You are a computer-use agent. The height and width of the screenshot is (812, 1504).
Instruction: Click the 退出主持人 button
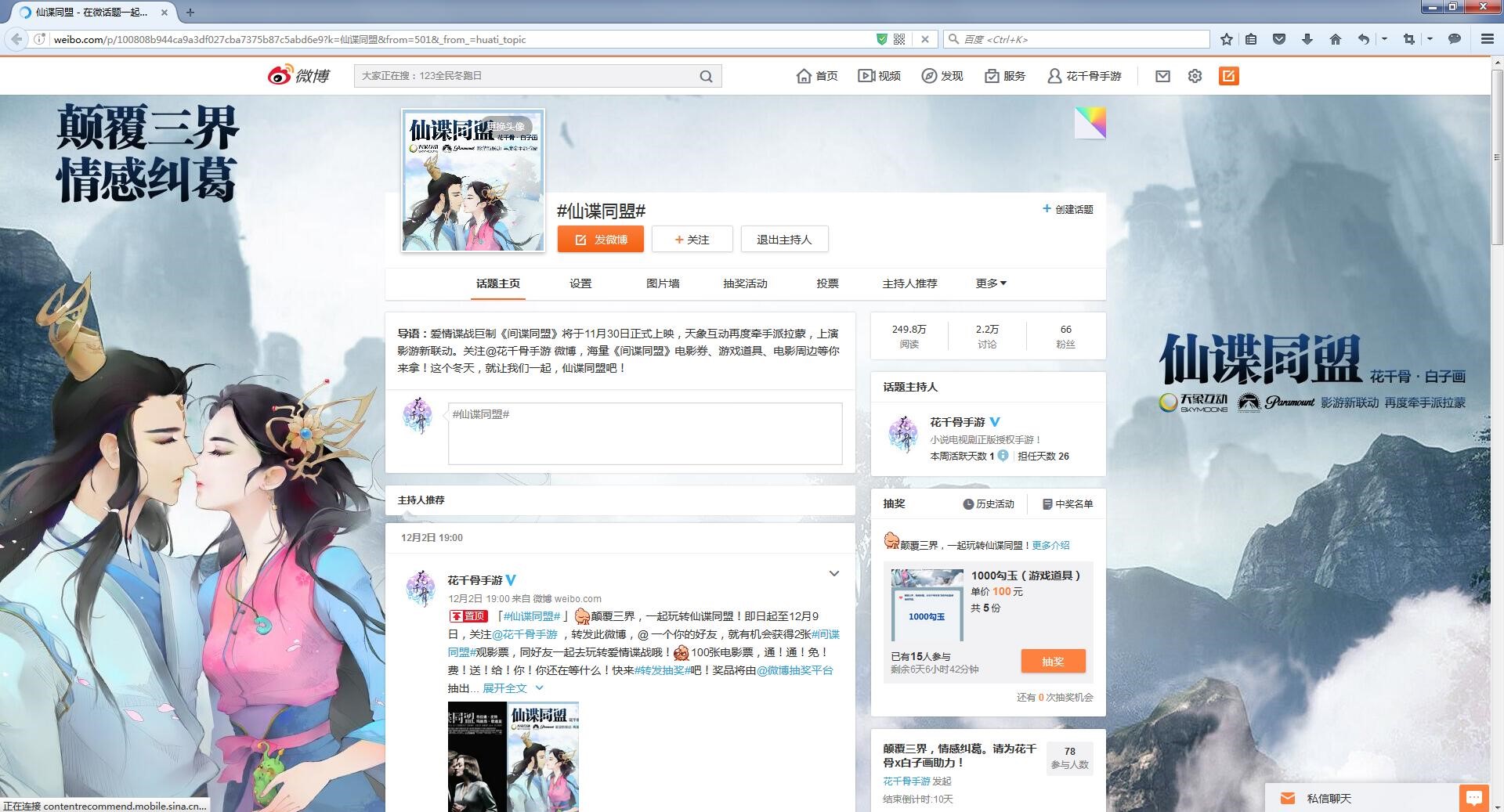[x=784, y=240]
